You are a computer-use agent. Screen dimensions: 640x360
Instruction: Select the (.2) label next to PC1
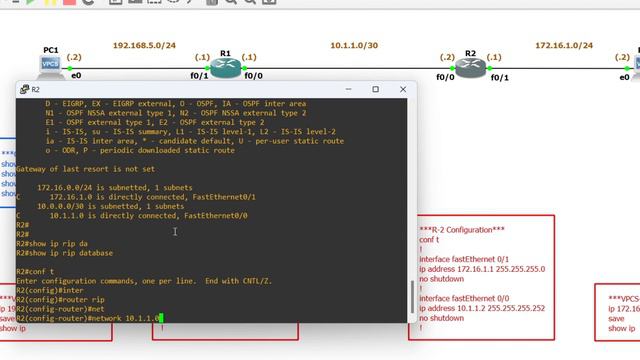tap(74, 57)
